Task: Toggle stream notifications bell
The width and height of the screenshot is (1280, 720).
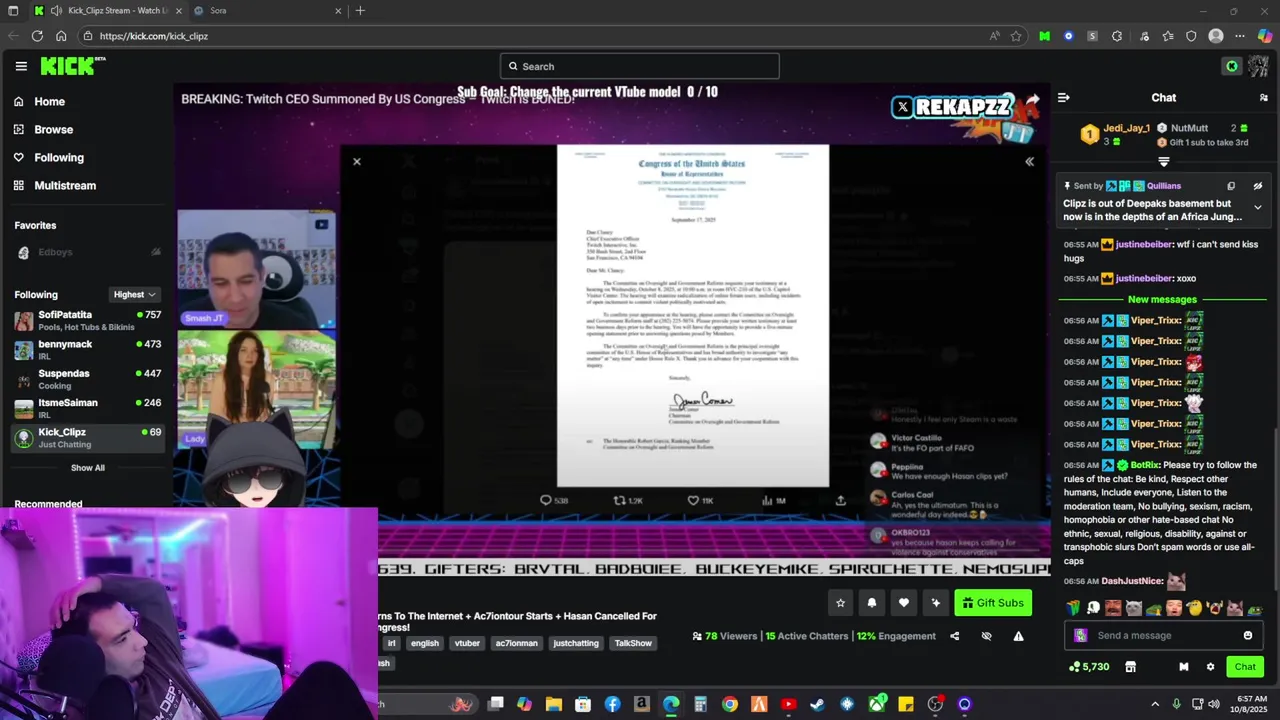Action: point(872,603)
